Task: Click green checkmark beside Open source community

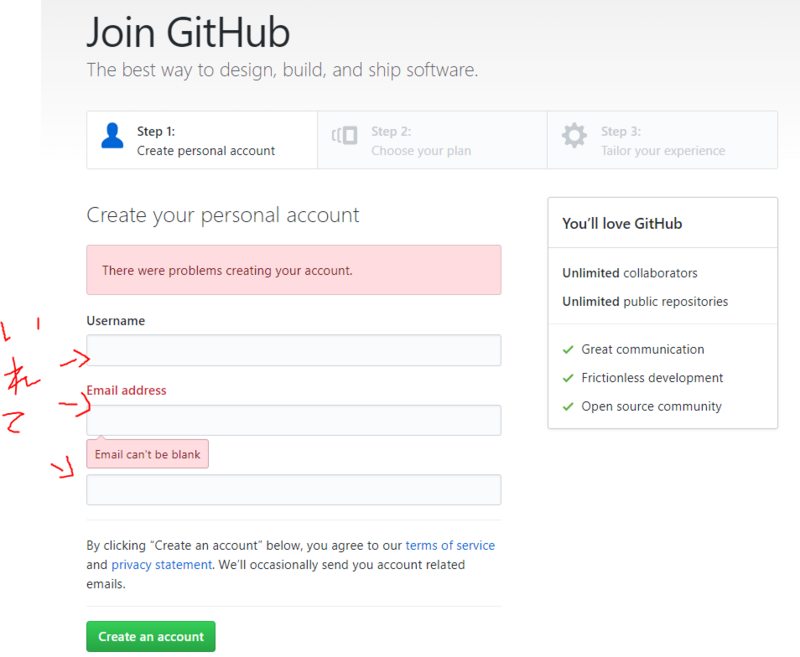Action: [x=568, y=407]
